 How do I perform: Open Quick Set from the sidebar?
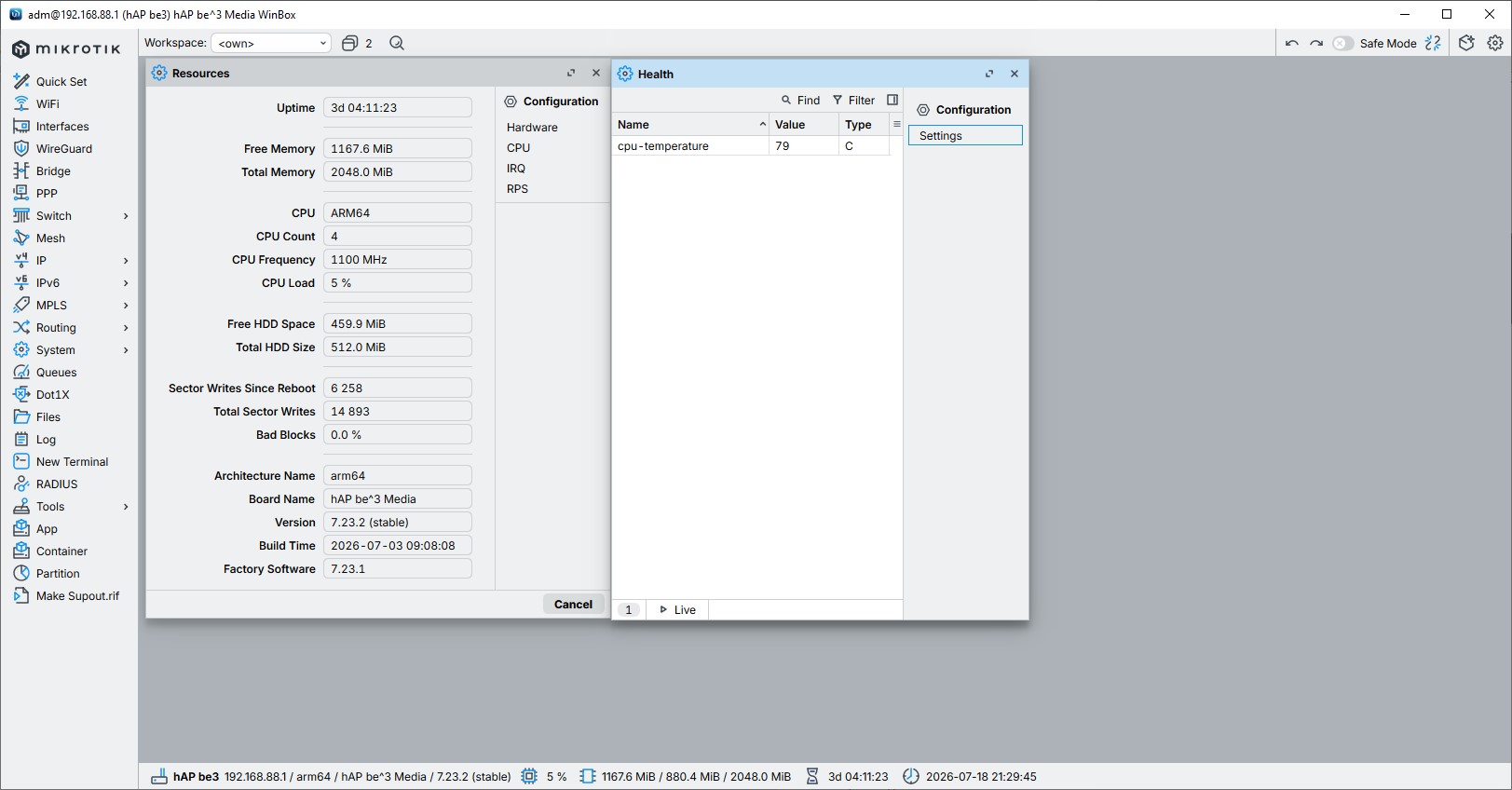(61, 81)
